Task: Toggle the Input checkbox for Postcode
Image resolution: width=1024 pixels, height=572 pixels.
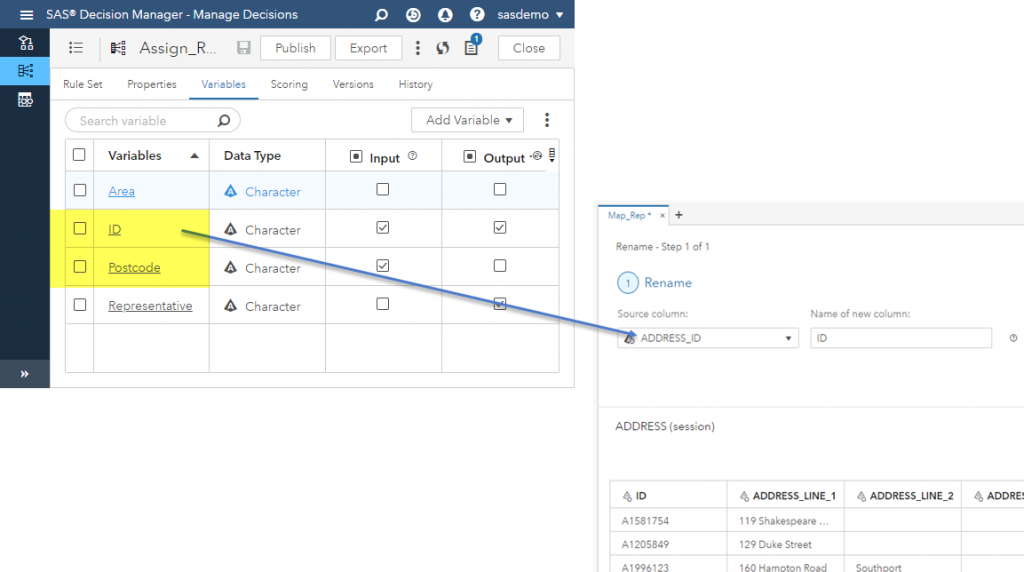Action: pyautogui.click(x=382, y=266)
